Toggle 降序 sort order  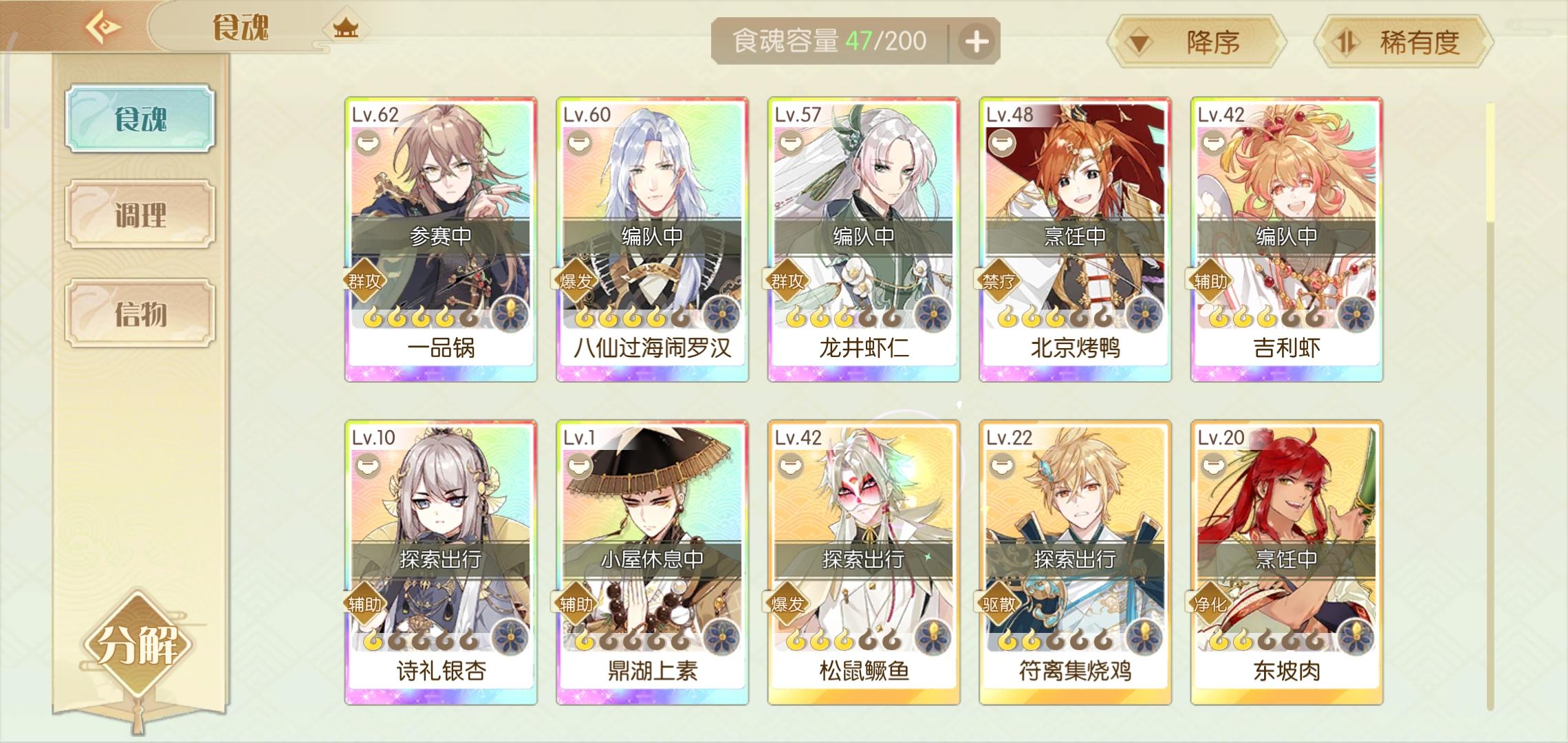pyautogui.click(x=1197, y=42)
